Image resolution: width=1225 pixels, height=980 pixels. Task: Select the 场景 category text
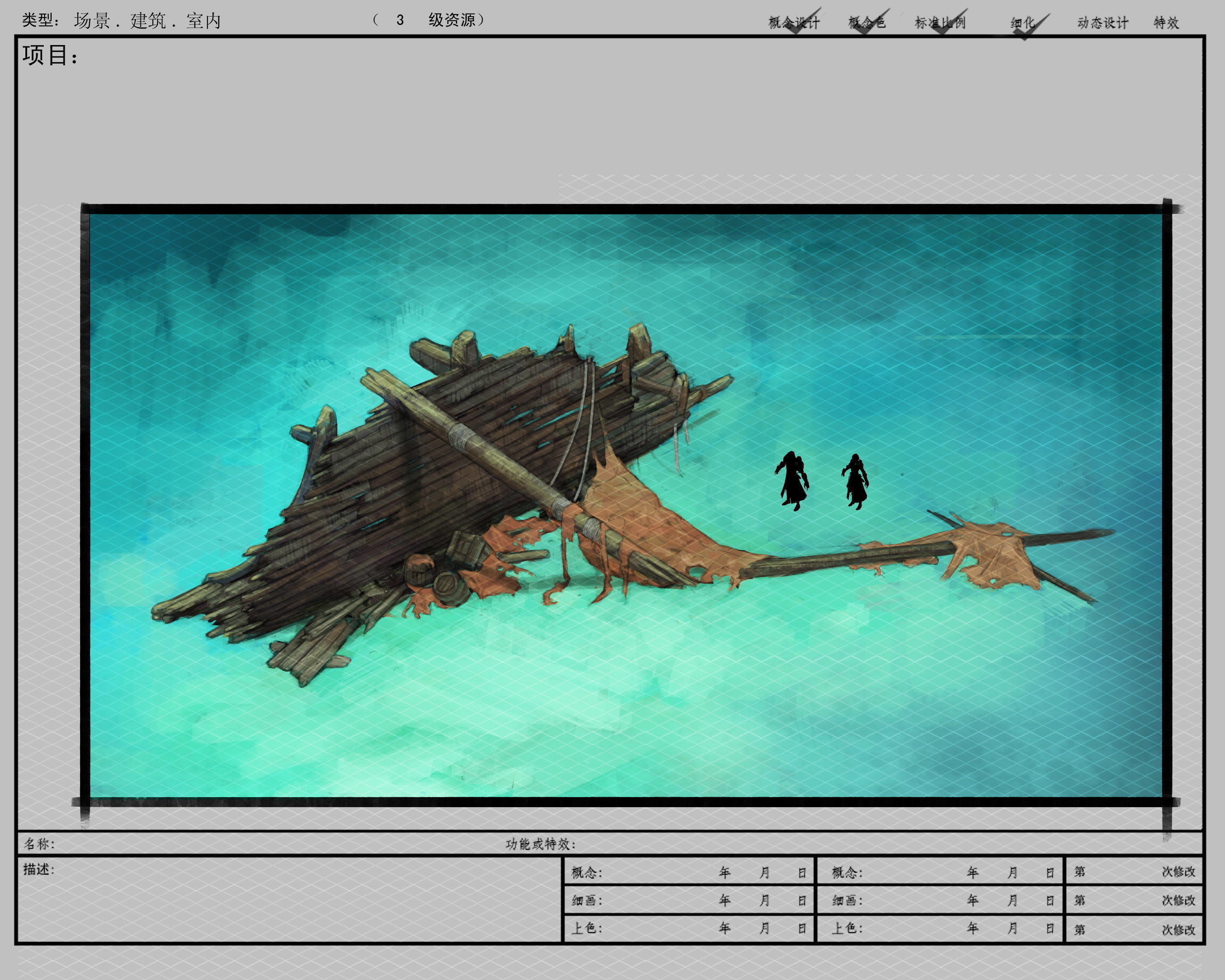pyautogui.click(x=91, y=21)
